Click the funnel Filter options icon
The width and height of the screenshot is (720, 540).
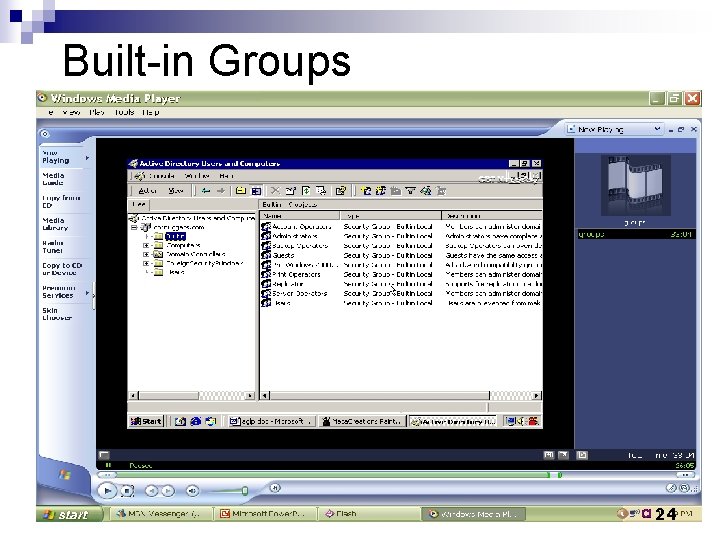(411, 191)
